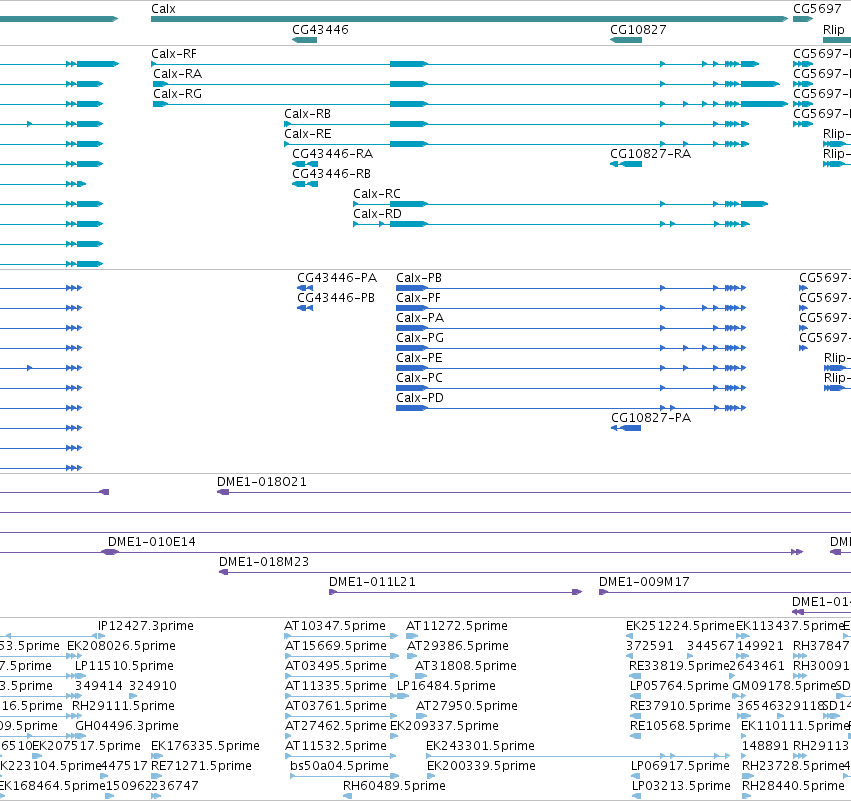Select the RE33819.5prime EST label

coord(679,666)
